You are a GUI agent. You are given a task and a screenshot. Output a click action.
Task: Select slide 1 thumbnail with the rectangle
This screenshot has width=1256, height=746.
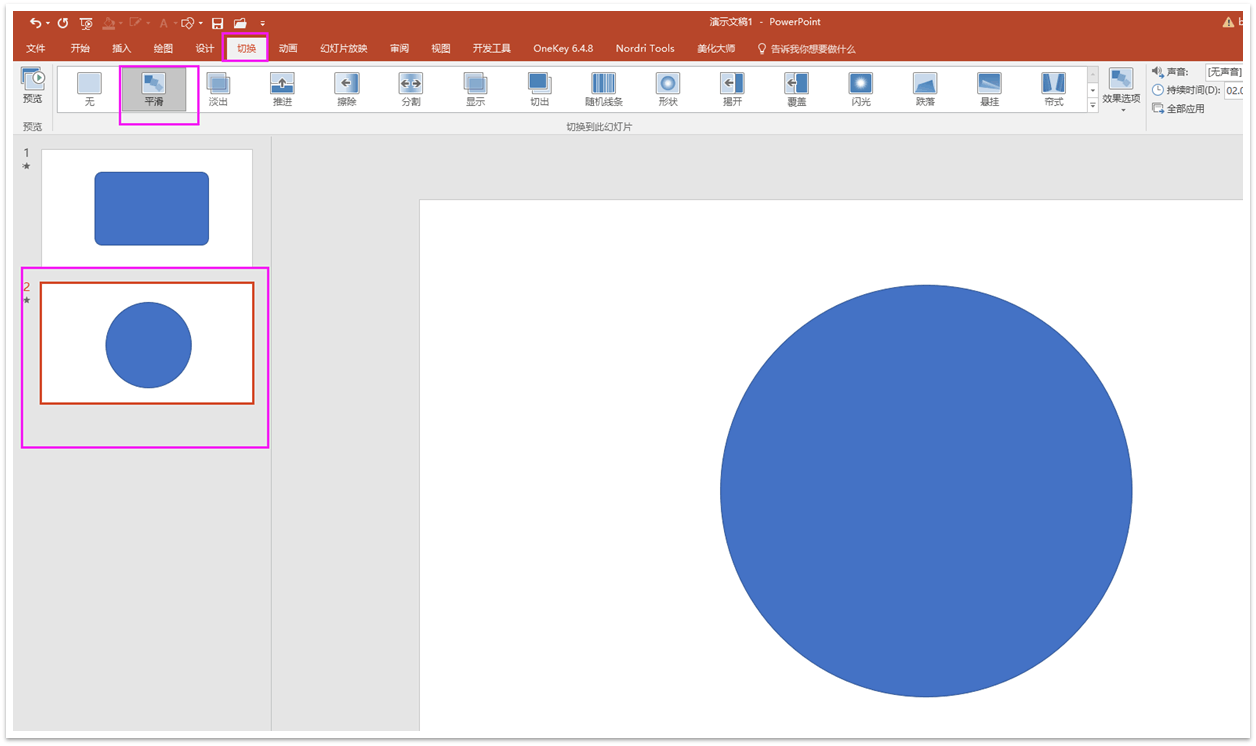pos(146,207)
